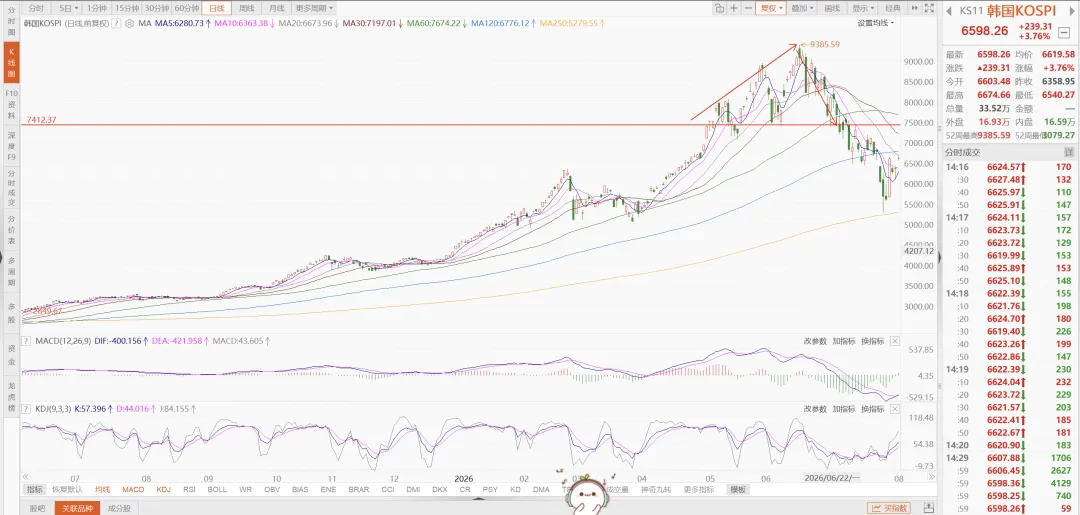Image resolution: width=1080 pixels, height=515 pixels.
Task: Switch to 分时 period tab
Action: tap(36, 8)
